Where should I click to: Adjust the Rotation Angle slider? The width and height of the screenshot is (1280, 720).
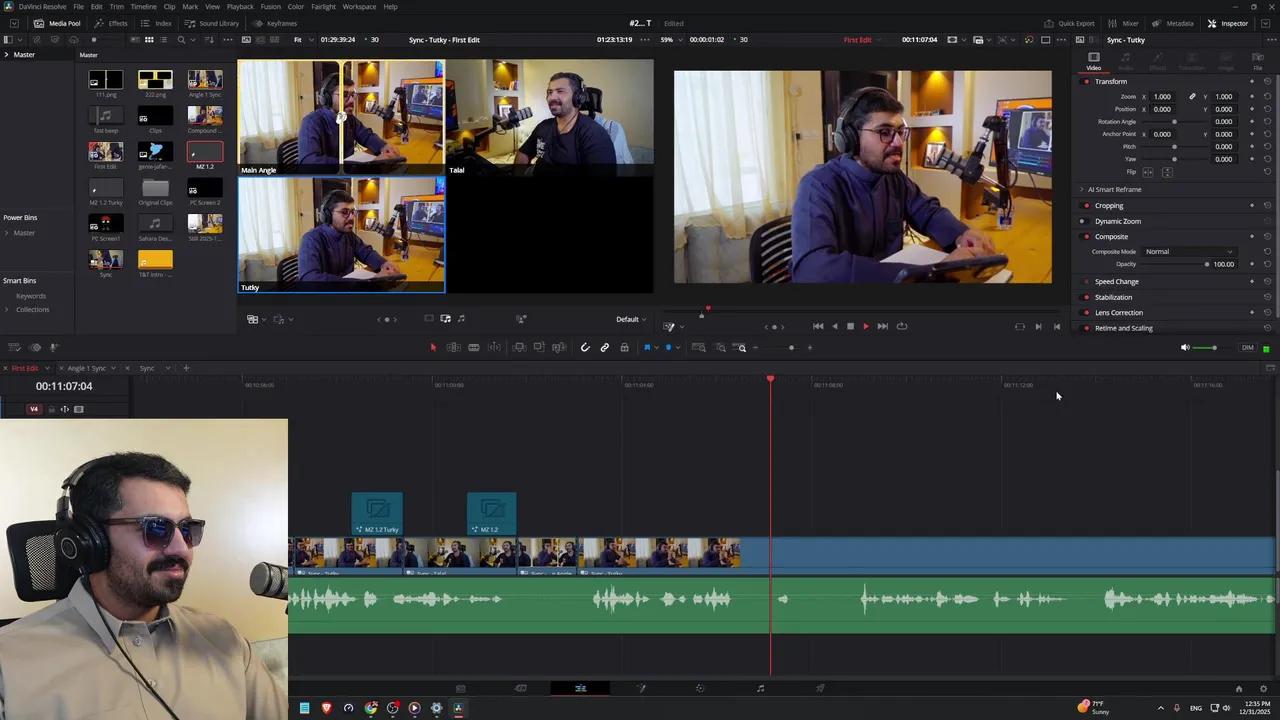(x=1174, y=122)
